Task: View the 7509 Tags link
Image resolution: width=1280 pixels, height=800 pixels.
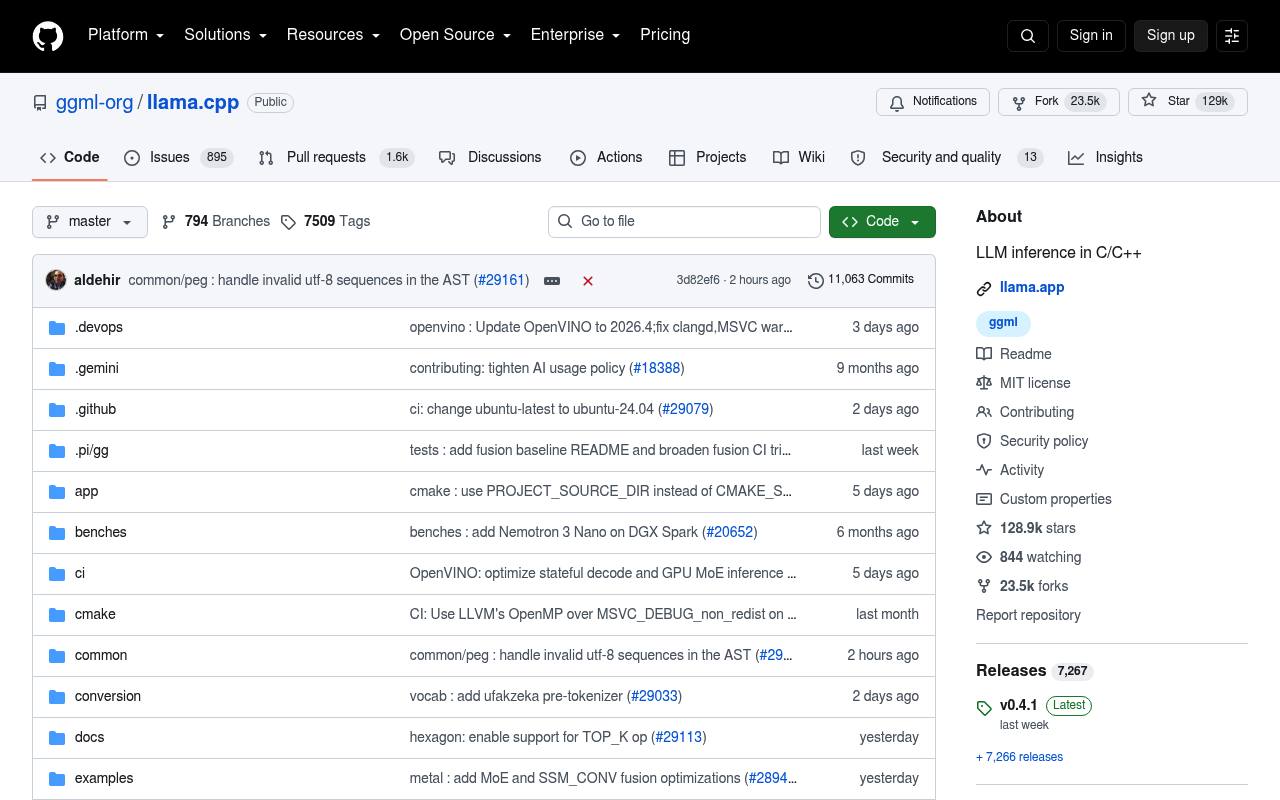Action: tap(325, 222)
